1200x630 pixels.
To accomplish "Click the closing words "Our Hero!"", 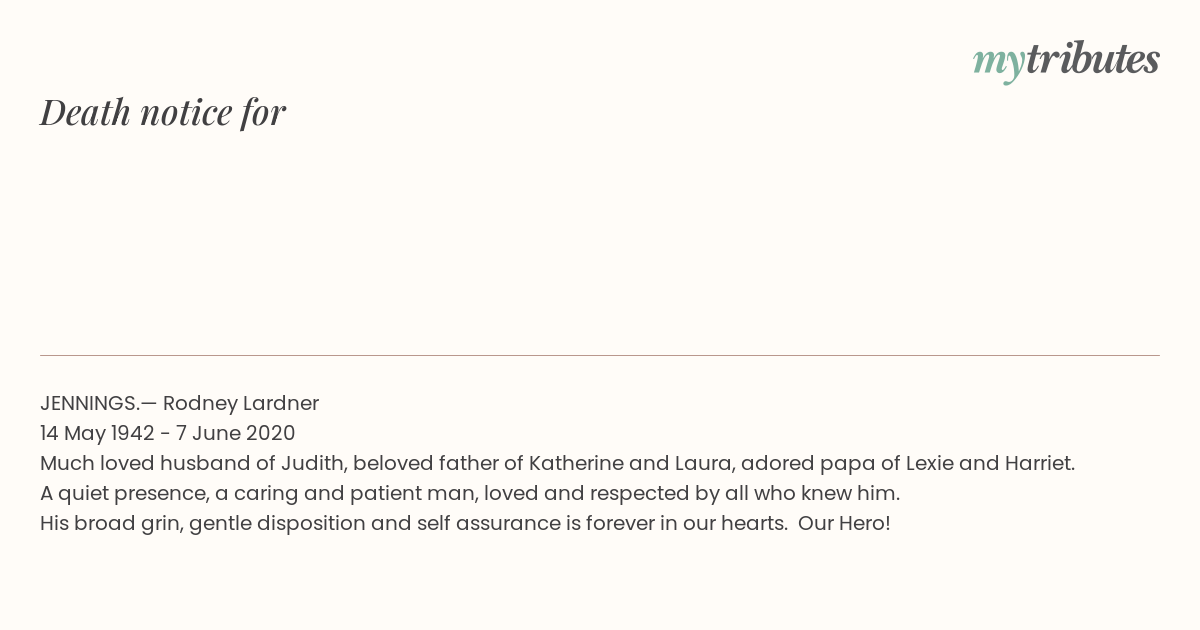I will (x=844, y=524).
